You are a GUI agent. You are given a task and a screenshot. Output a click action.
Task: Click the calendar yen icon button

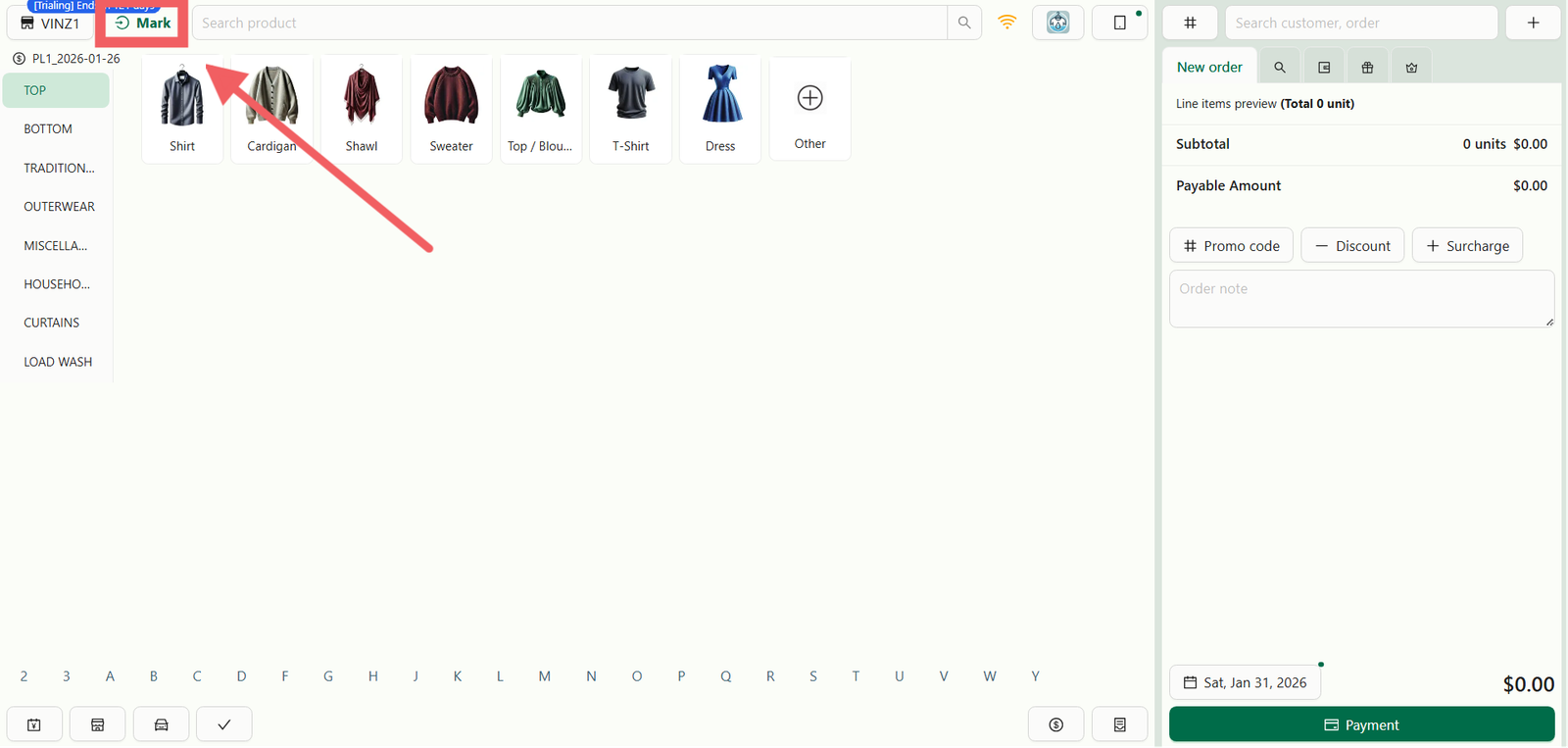pos(34,724)
